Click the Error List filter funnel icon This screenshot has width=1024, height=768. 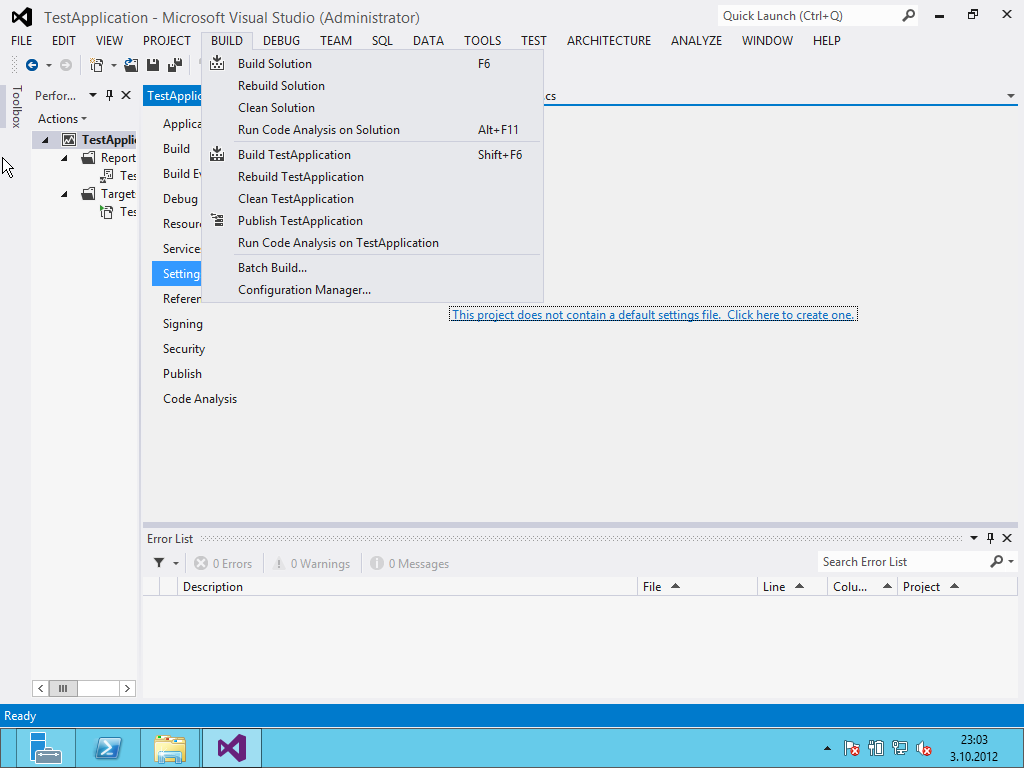[x=159, y=563]
